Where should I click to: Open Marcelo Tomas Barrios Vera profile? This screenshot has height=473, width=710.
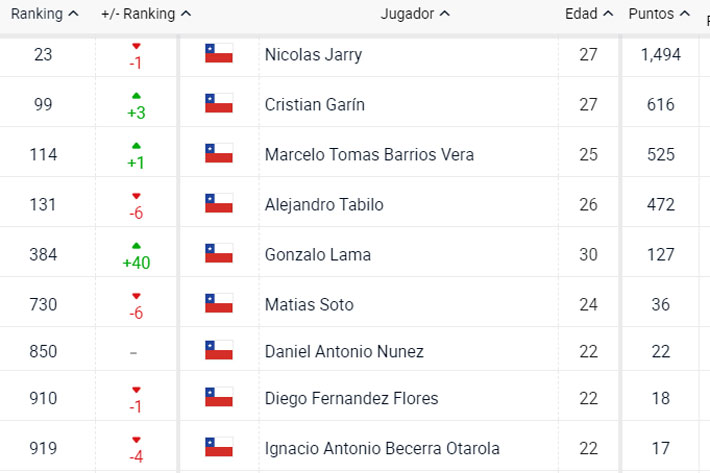coord(369,155)
